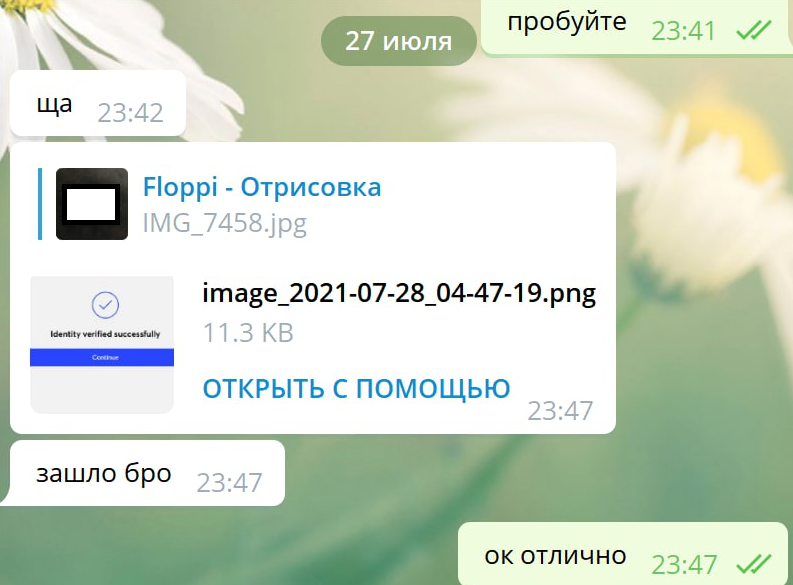
Task: Click the 11.3 KB file size text
Action: click(x=248, y=333)
